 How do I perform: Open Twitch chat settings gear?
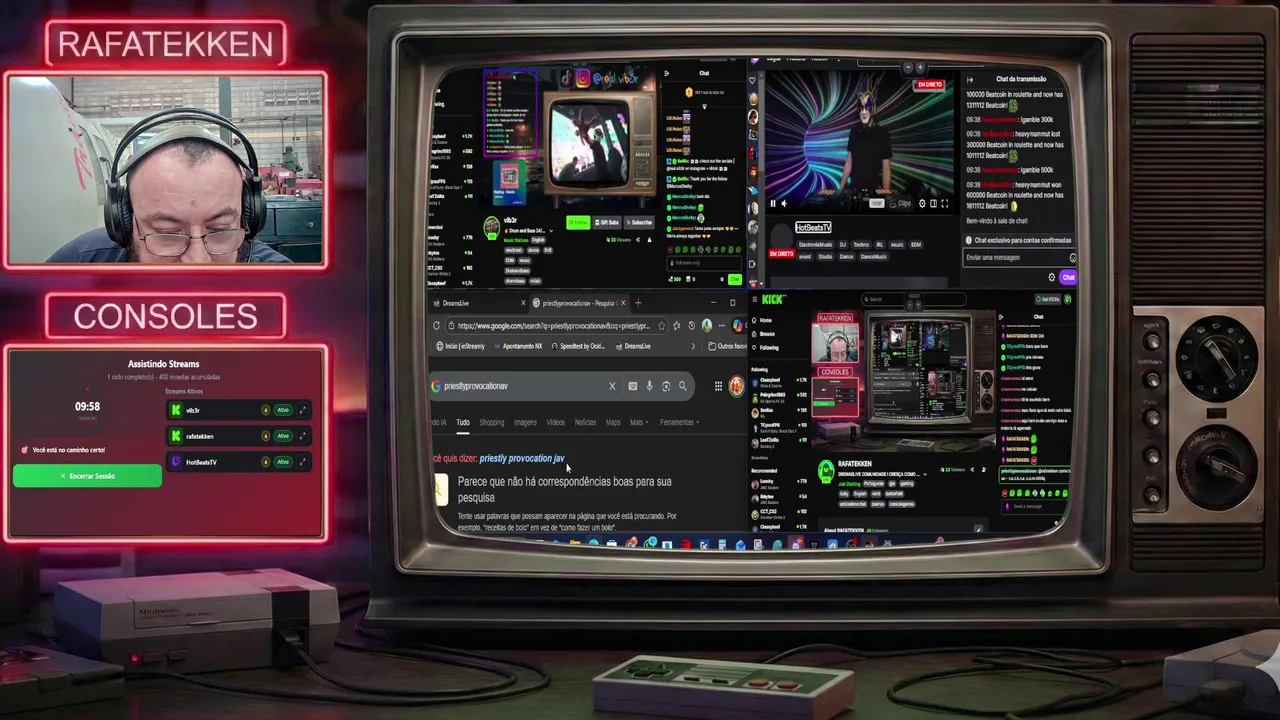point(1051,277)
